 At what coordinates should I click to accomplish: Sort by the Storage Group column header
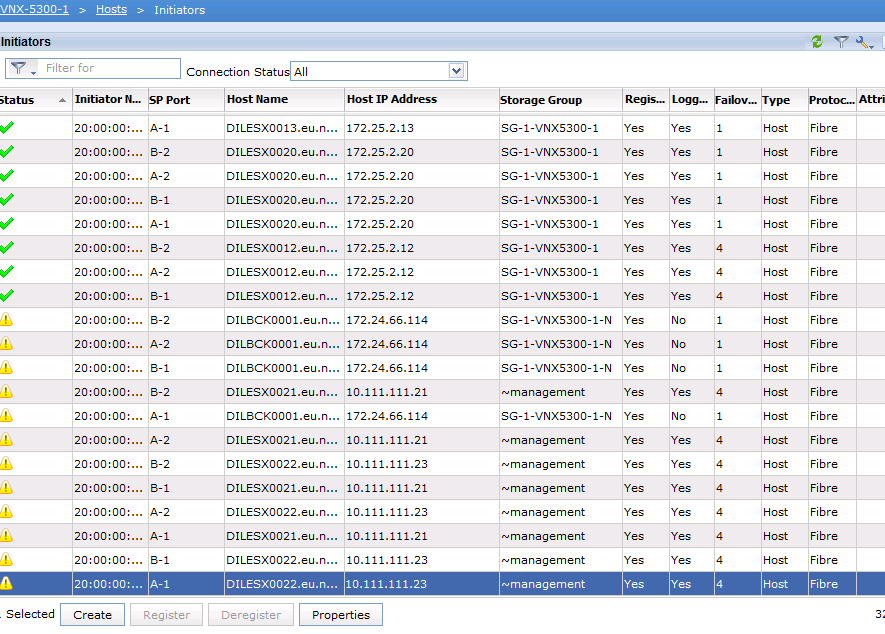tap(560, 100)
